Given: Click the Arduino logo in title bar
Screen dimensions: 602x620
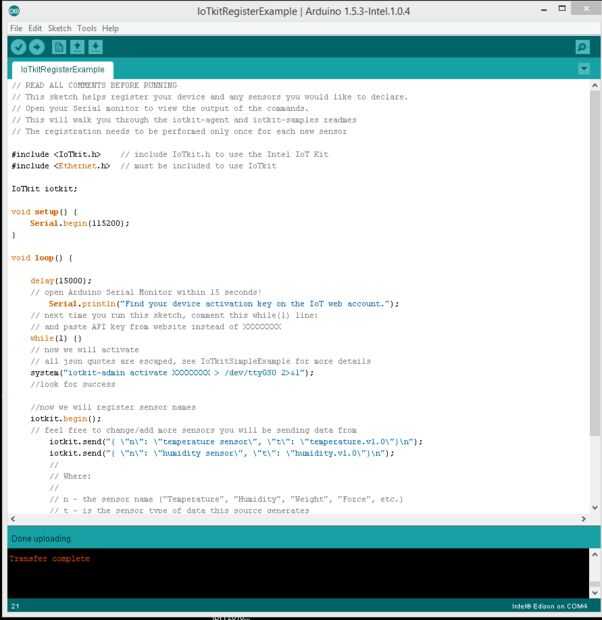Looking at the screenshot, I should click(14, 11).
